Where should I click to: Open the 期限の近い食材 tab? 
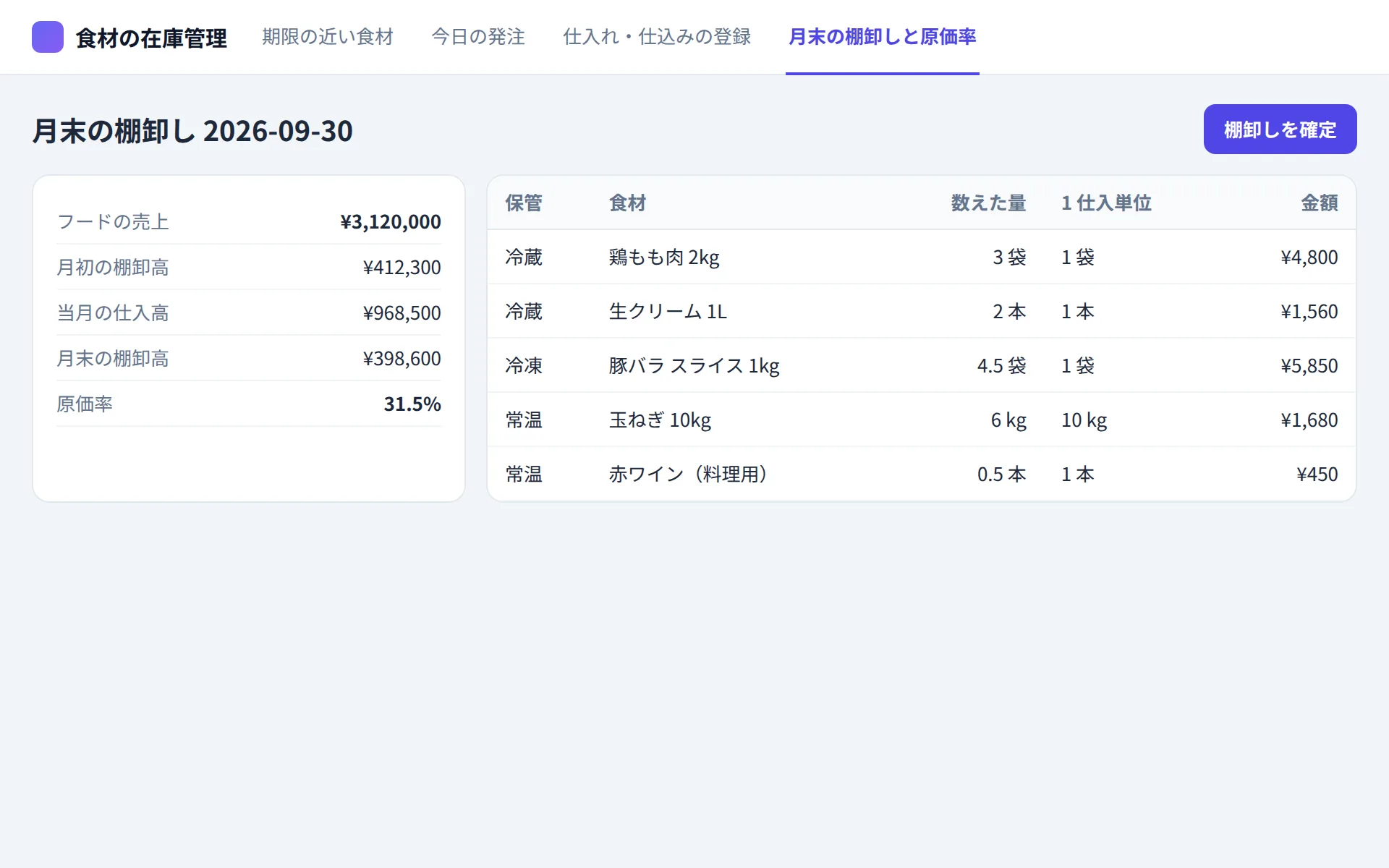tap(328, 37)
